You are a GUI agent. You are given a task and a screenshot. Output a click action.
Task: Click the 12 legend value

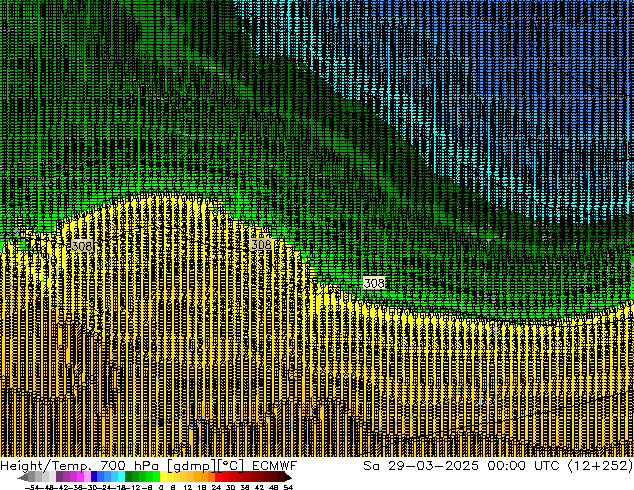click(x=188, y=487)
